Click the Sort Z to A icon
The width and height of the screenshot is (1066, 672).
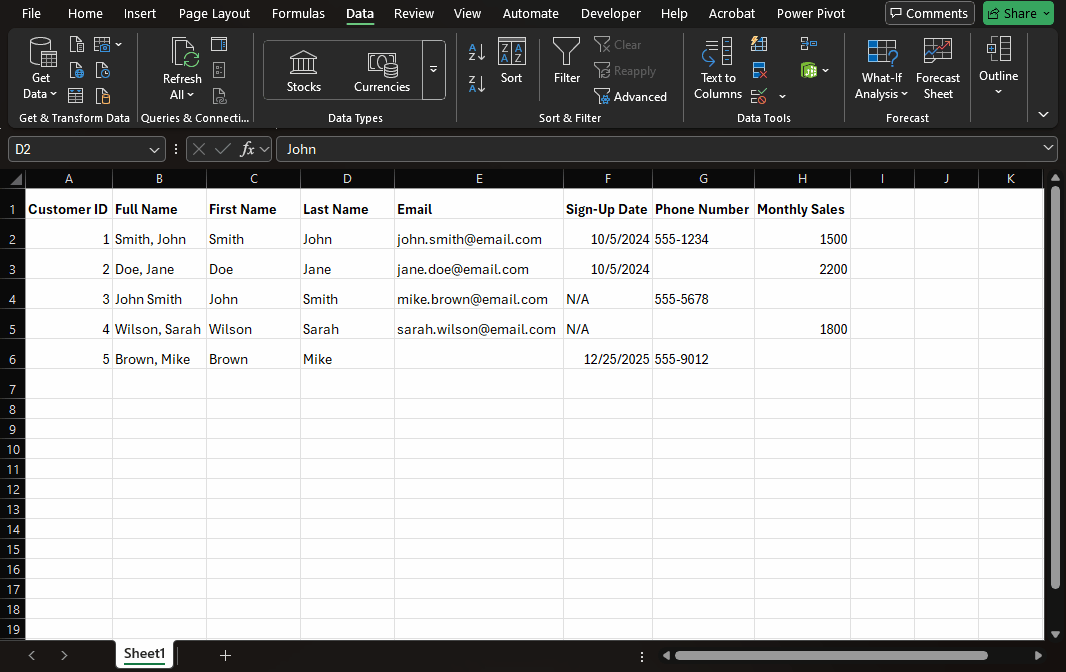coord(477,84)
